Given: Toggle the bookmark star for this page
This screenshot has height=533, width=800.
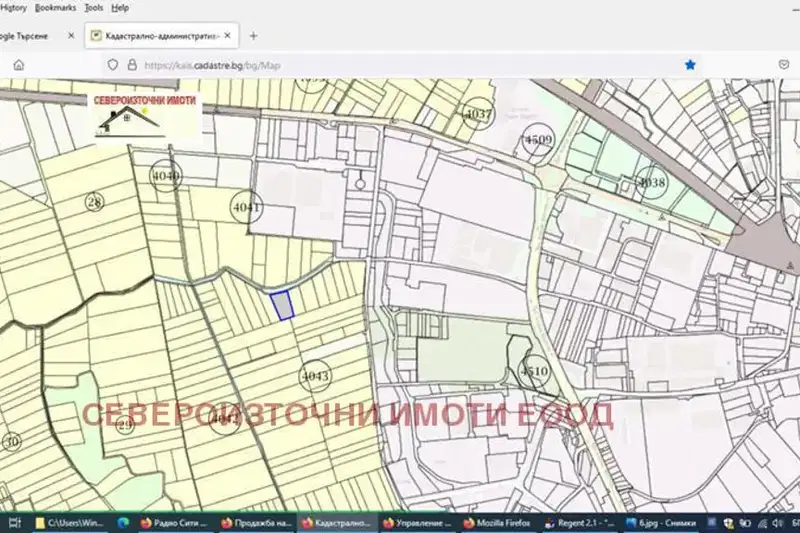Looking at the screenshot, I should point(690,65).
